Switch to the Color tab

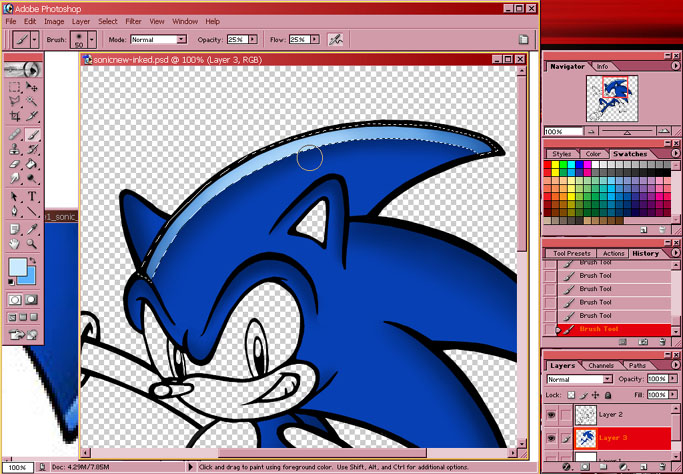(x=593, y=154)
